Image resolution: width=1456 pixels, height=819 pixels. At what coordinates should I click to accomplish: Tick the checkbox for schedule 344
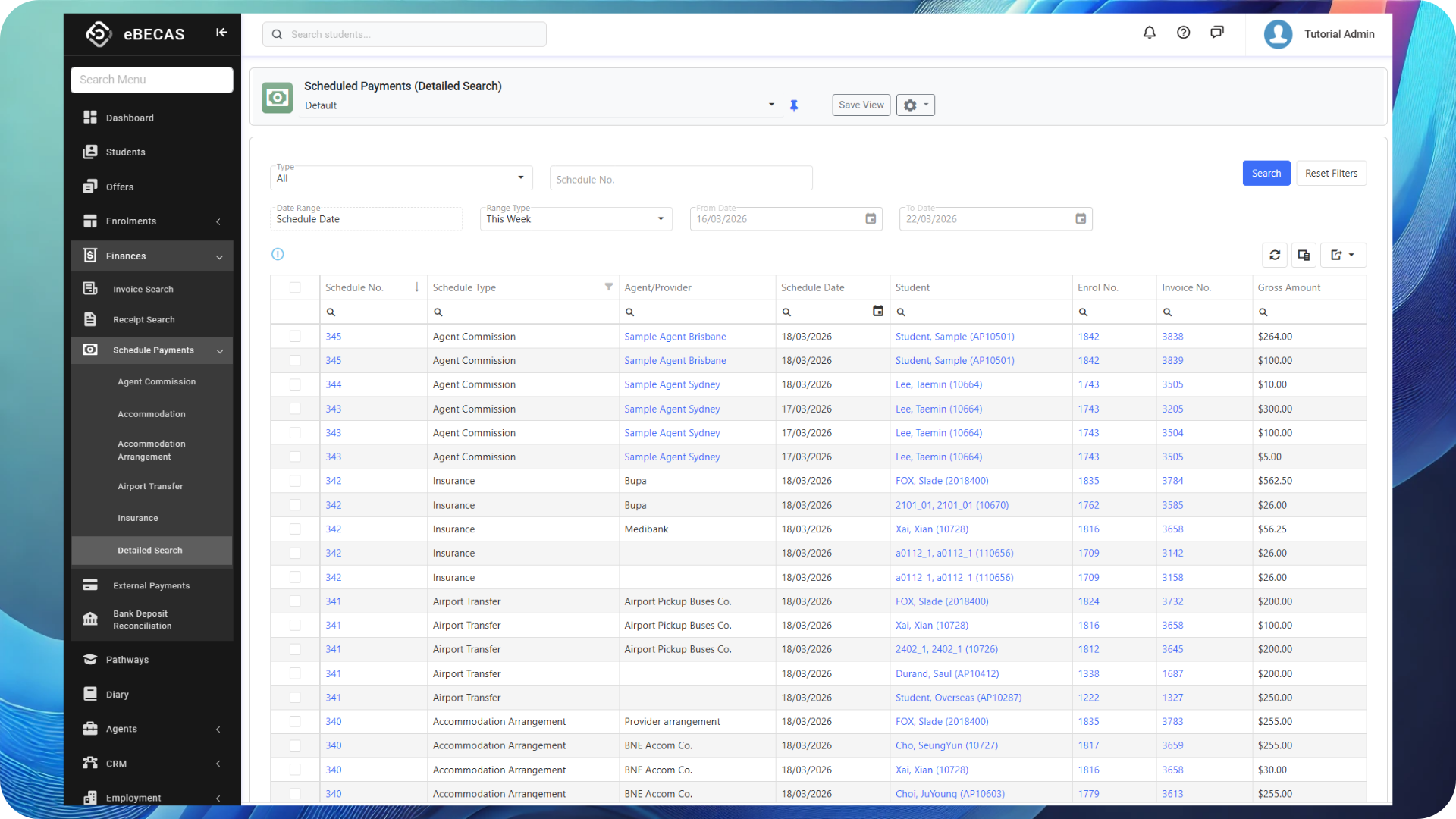295,384
